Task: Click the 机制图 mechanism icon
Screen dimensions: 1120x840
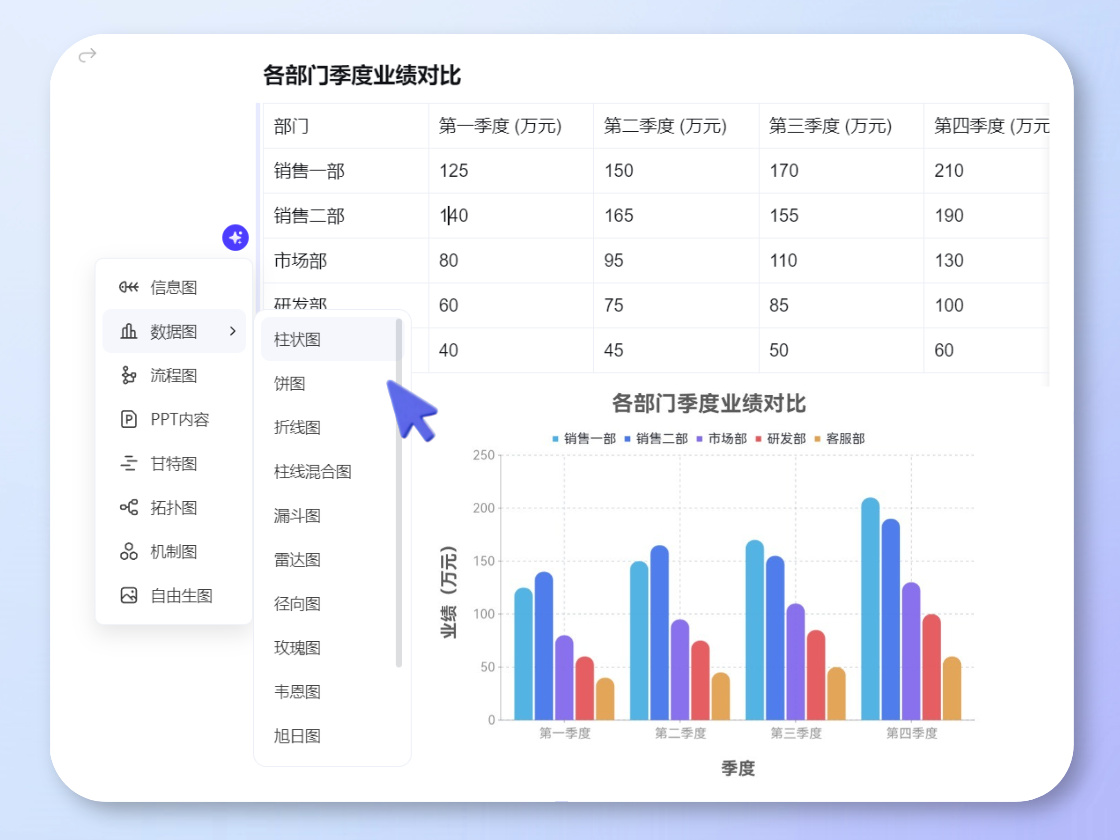Action: [x=128, y=552]
